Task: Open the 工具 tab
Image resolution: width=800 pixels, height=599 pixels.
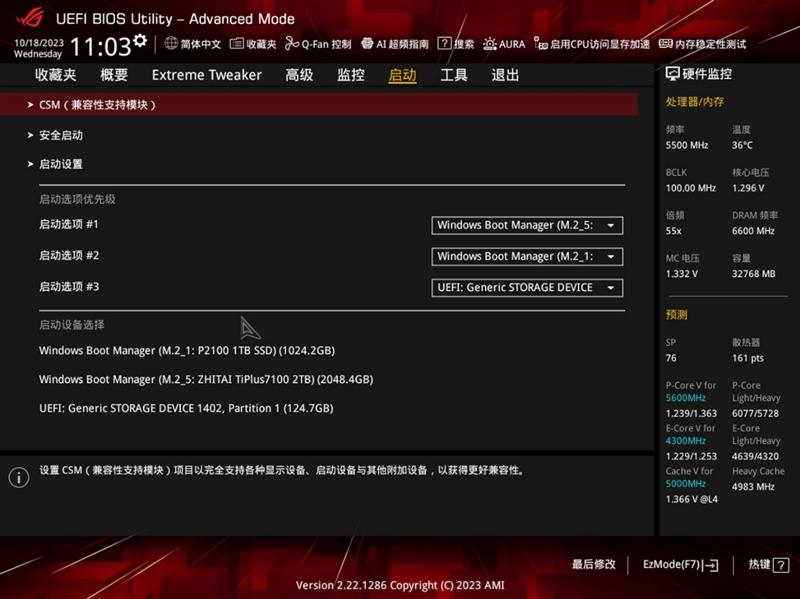Action: tap(454, 75)
